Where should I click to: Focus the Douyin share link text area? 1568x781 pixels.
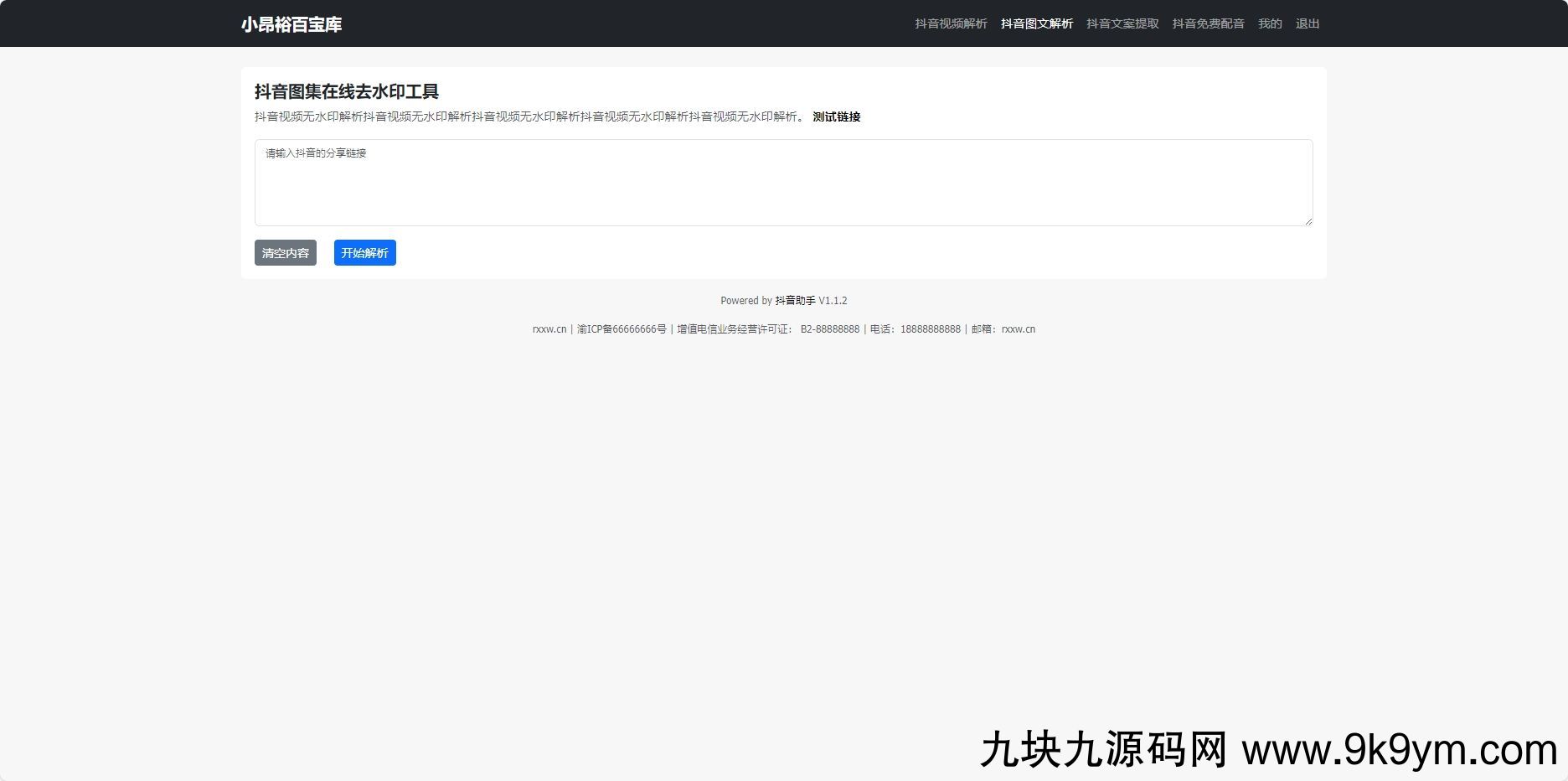pyautogui.click(x=783, y=183)
